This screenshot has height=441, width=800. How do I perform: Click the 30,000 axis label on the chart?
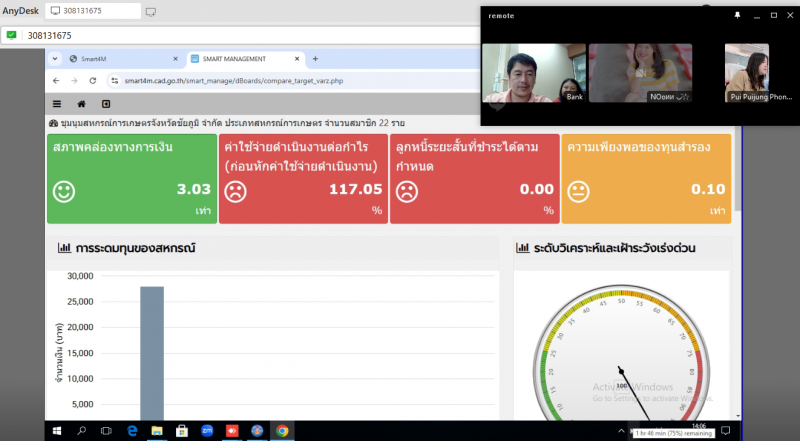pos(80,276)
